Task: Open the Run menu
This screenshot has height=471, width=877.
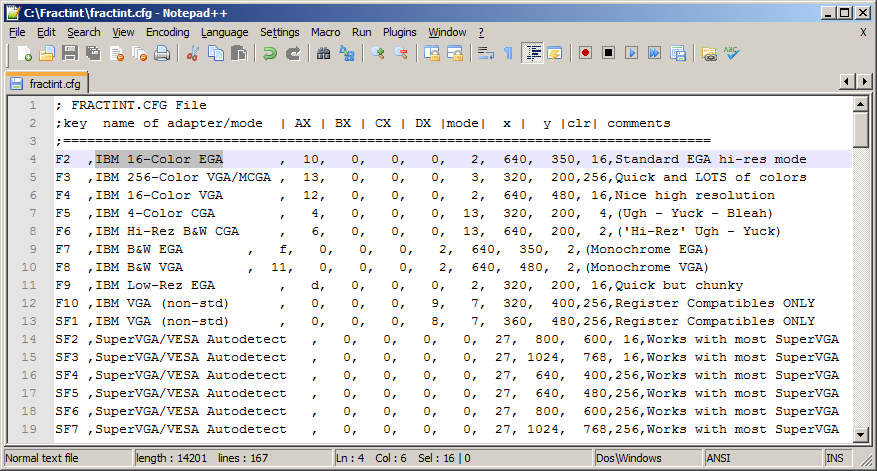Action: (x=361, y=32)
